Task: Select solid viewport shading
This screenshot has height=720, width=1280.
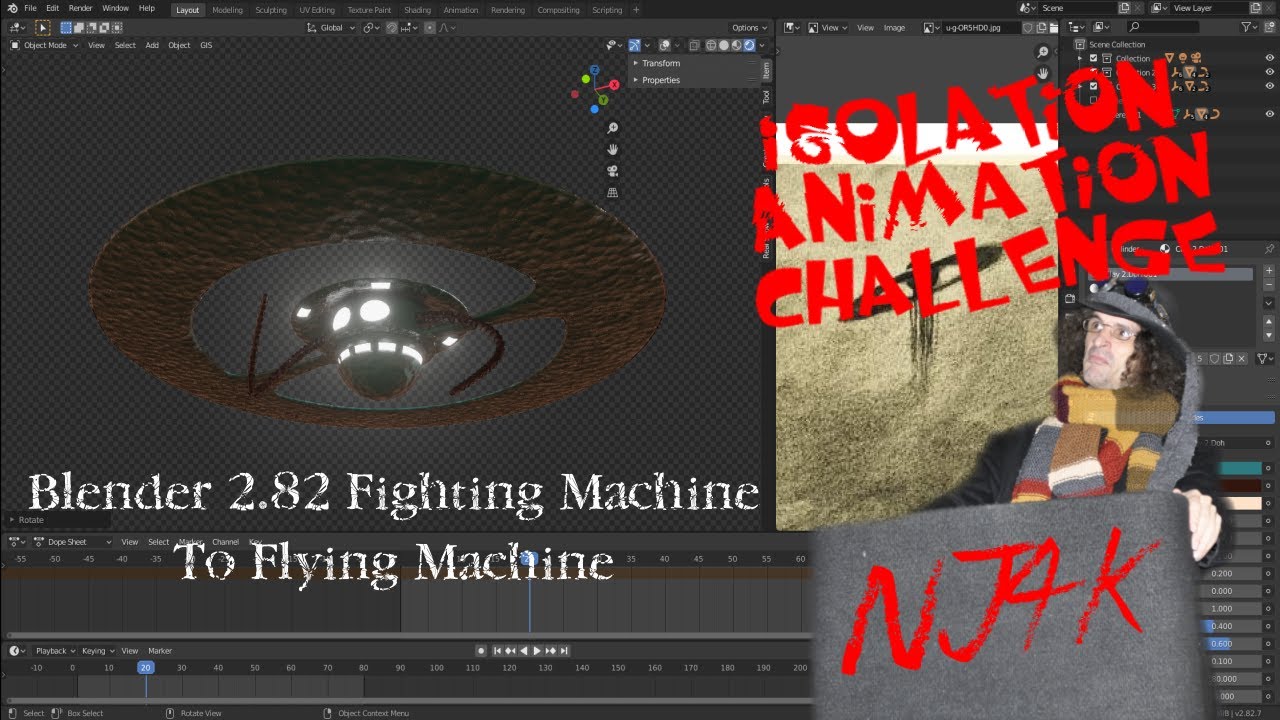Action: tap(724, 45)
